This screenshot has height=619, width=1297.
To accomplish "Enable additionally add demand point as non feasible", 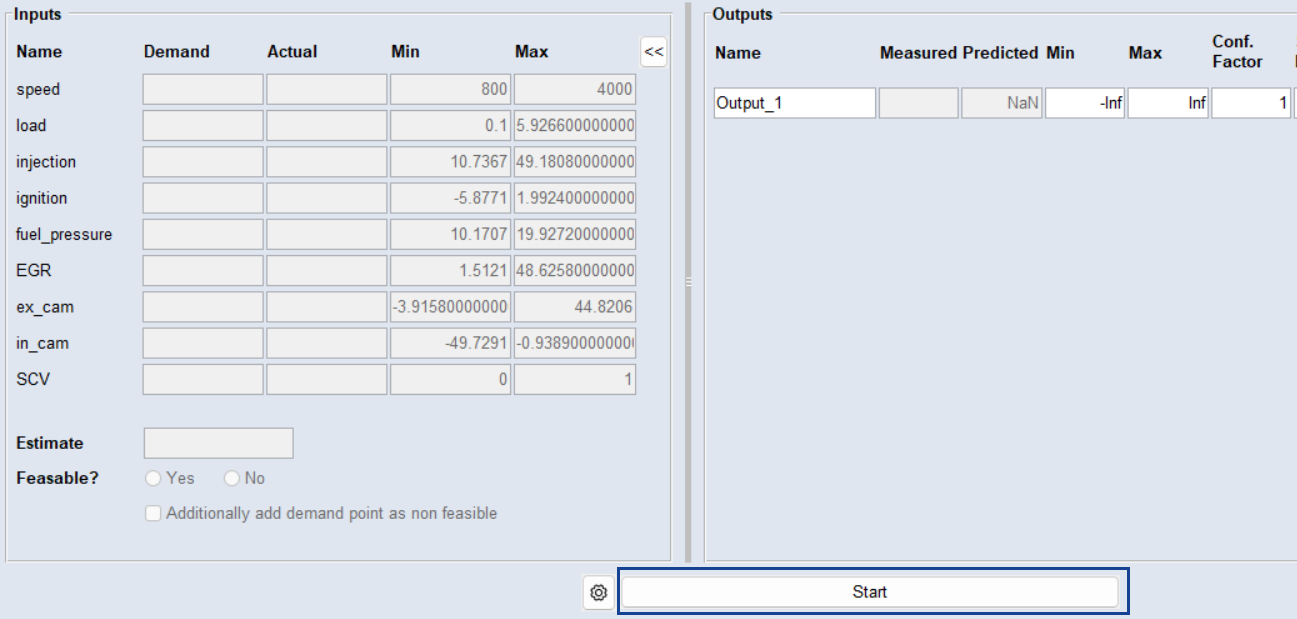I will pyautogui.click(x=153, y=514).
